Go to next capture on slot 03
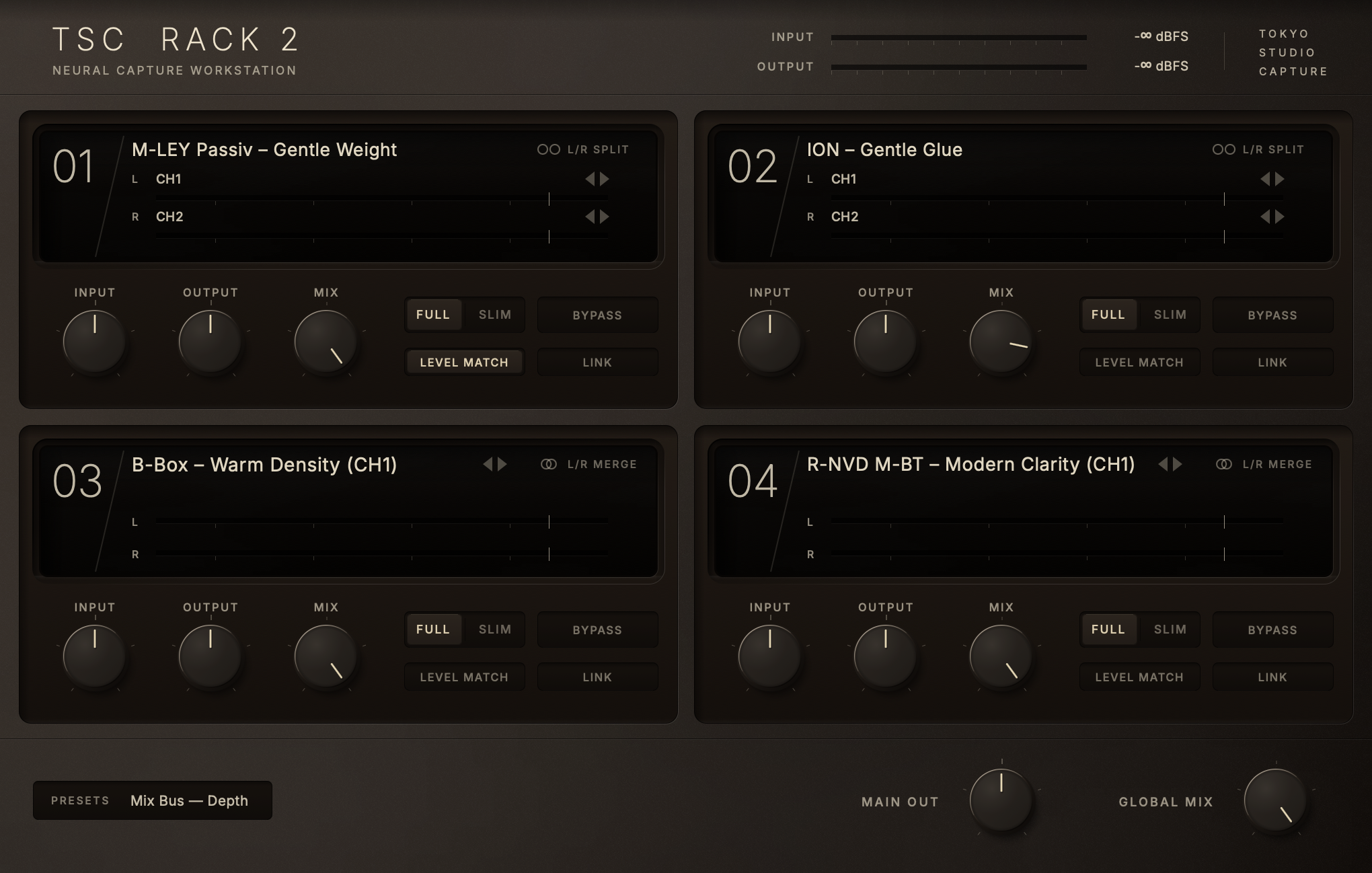The width and height of the screenshot is (1372, 873). 502,464
